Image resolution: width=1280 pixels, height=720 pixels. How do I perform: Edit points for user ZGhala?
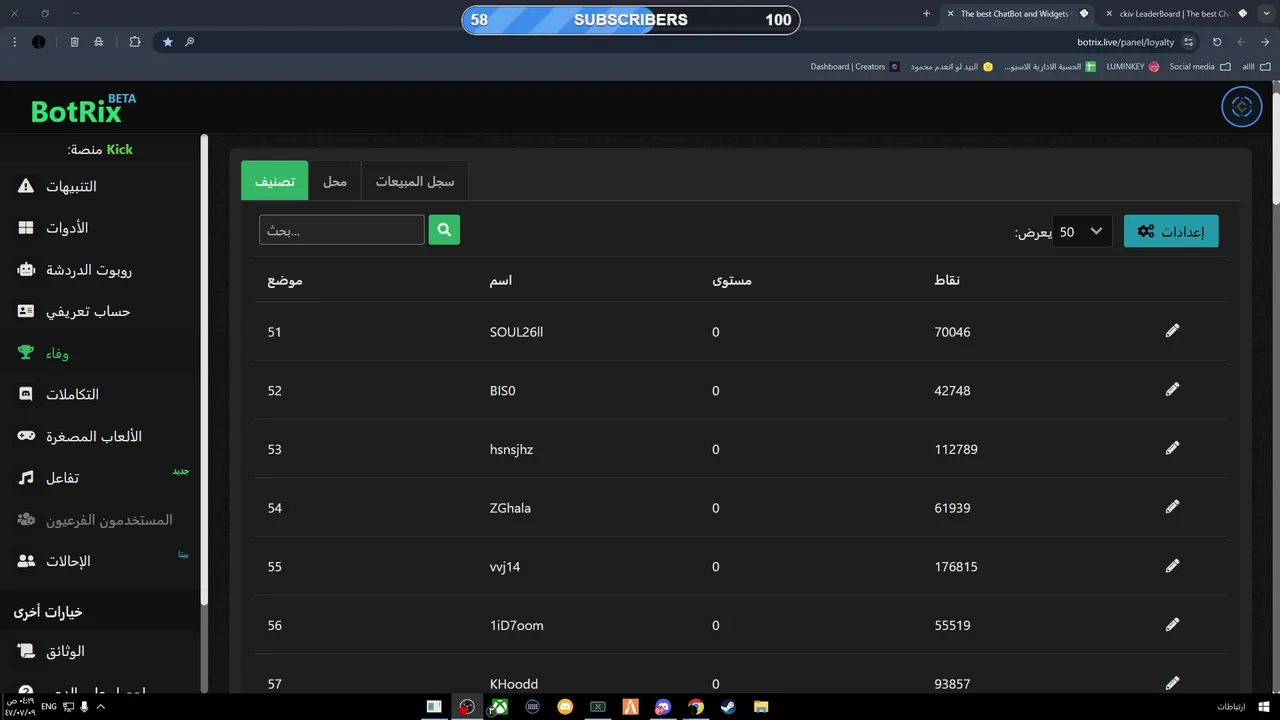coord(1172,507)
